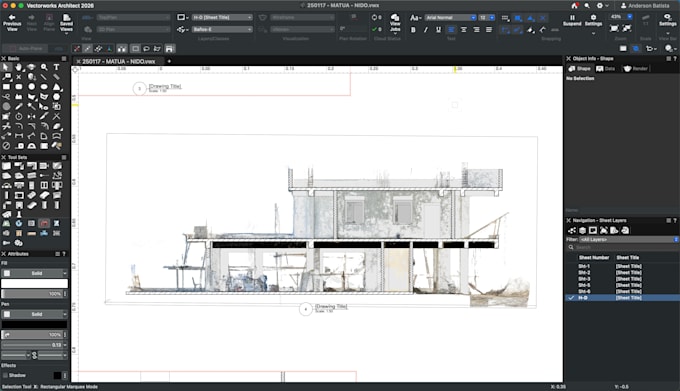Open the font size 12 dropdown
This screenshot has width=680, height=391.
tap(487, 18)
